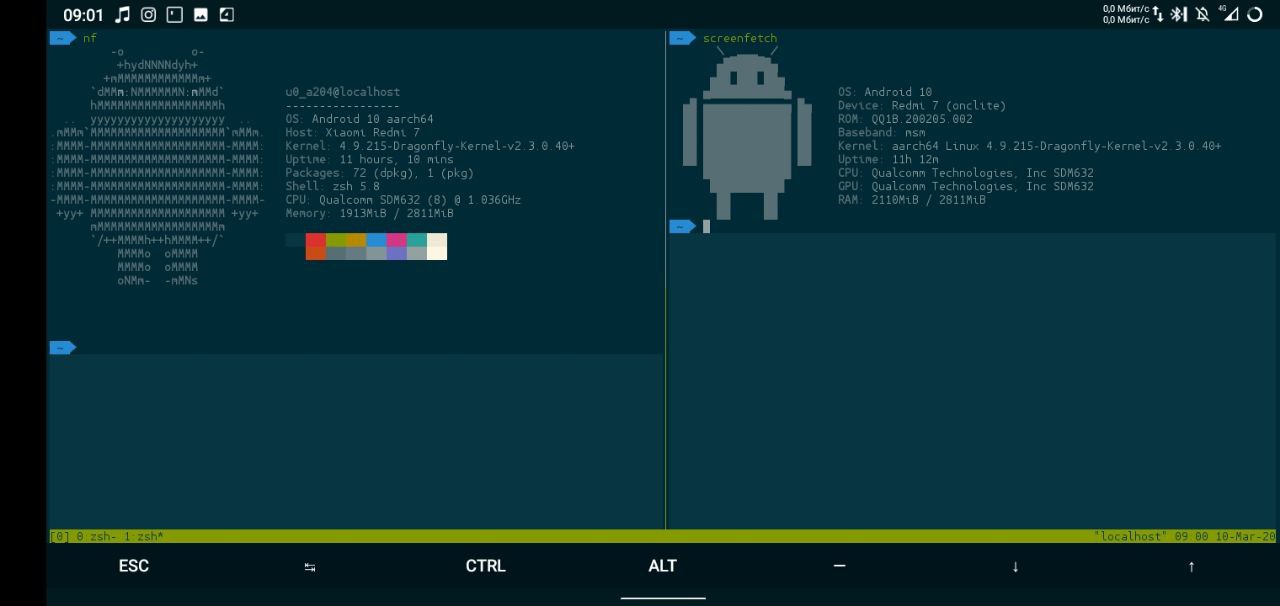Tap the gallery image notification icon
The height and width of the screenshot is (606, 1280).
[x=201, y=14]
